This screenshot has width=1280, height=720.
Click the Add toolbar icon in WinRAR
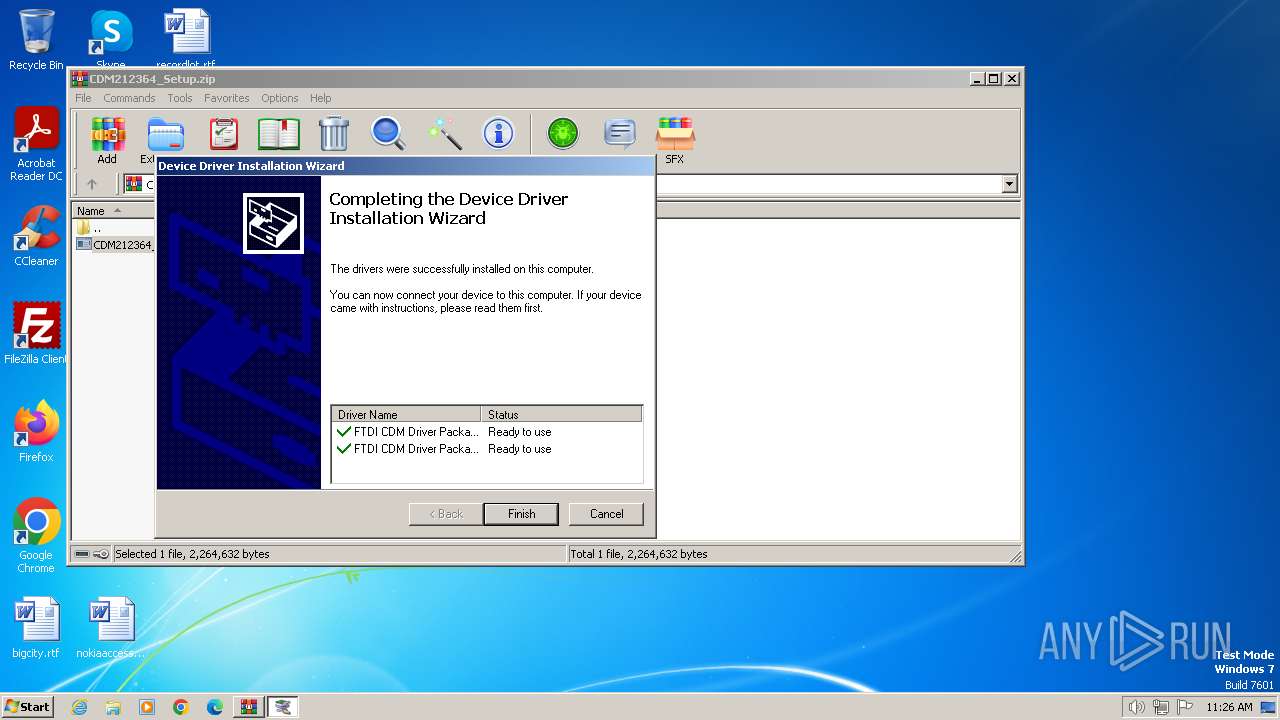tap(107, 140)
